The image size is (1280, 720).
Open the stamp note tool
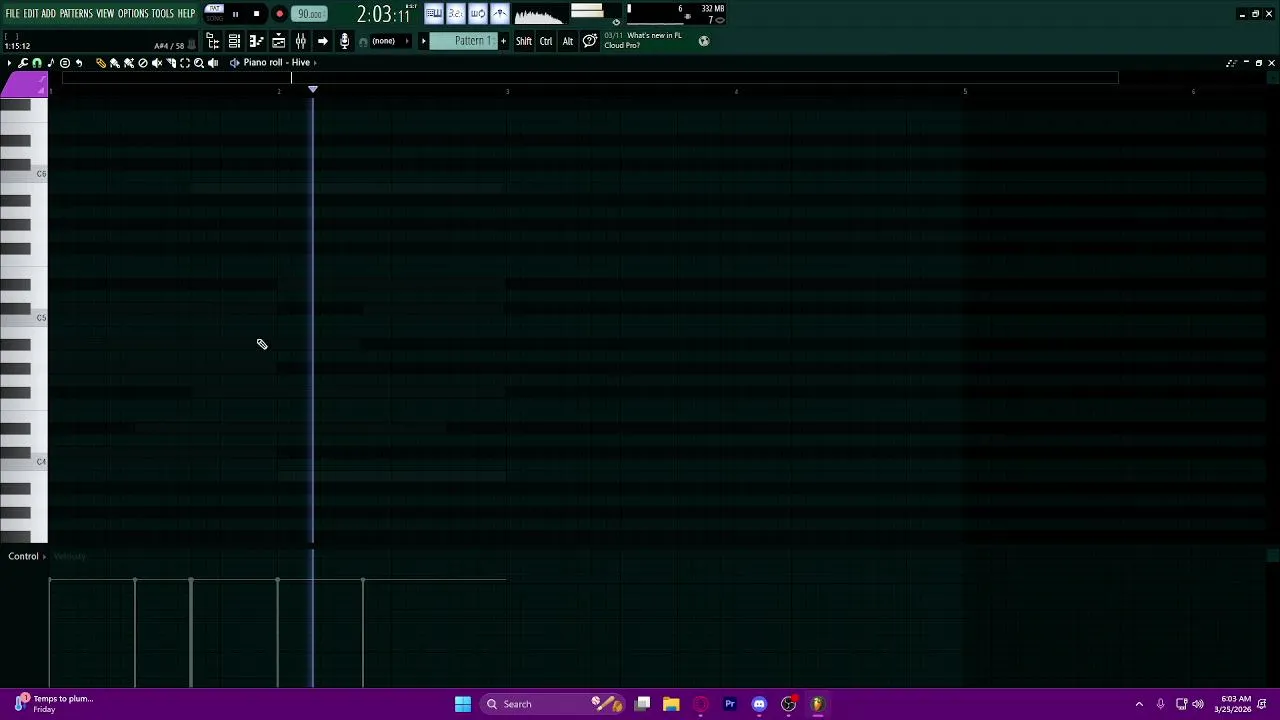coord(51,63)
